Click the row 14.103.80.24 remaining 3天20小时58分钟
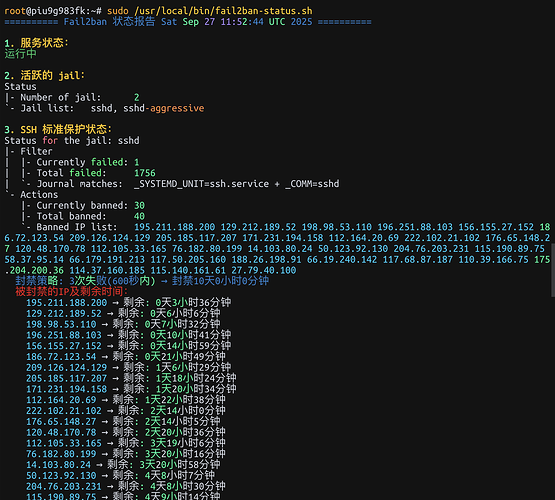The height and width of the screenshot is (500, 555). 123,465
